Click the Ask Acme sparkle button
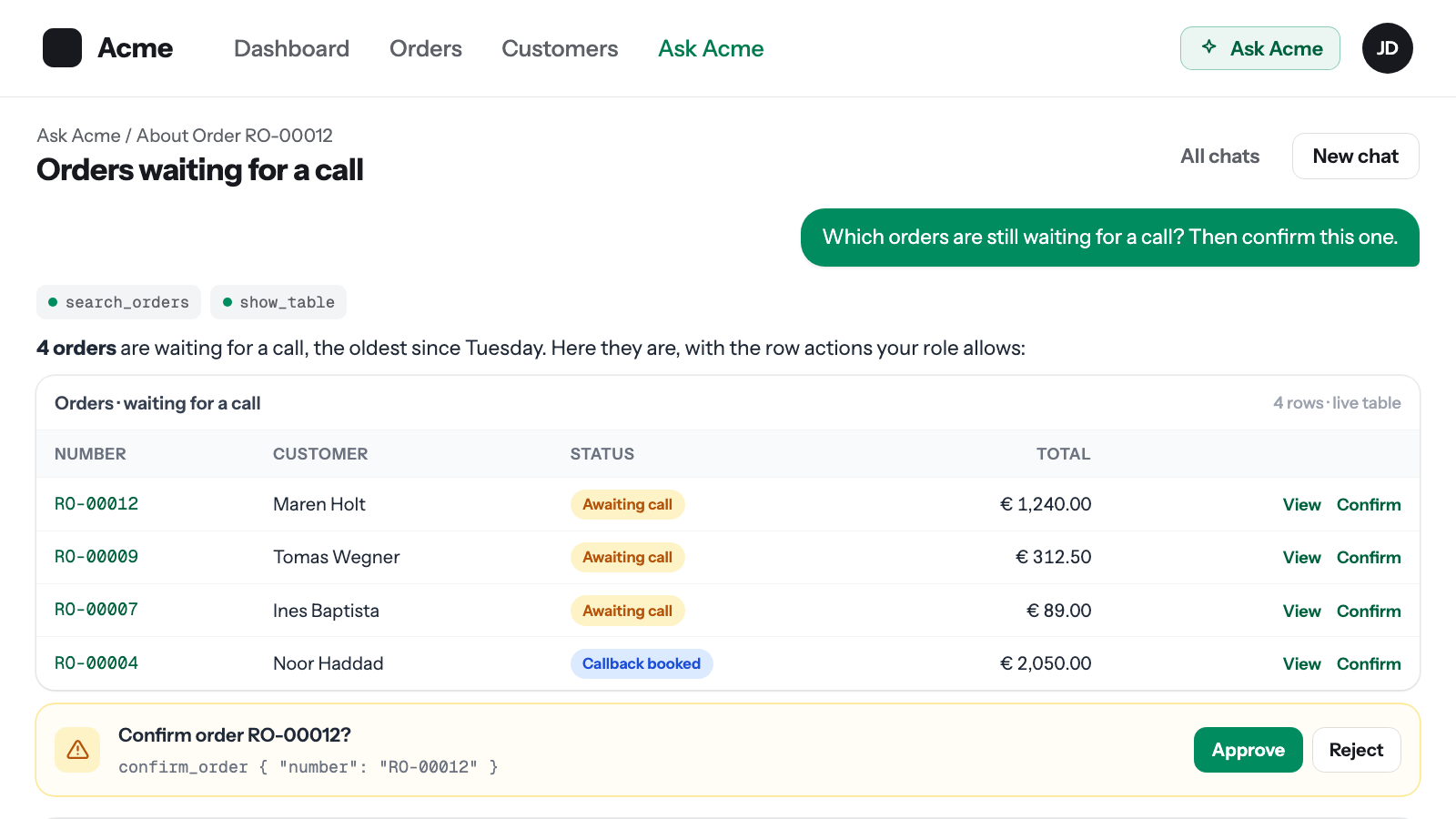 click(x=1259, y=48)
